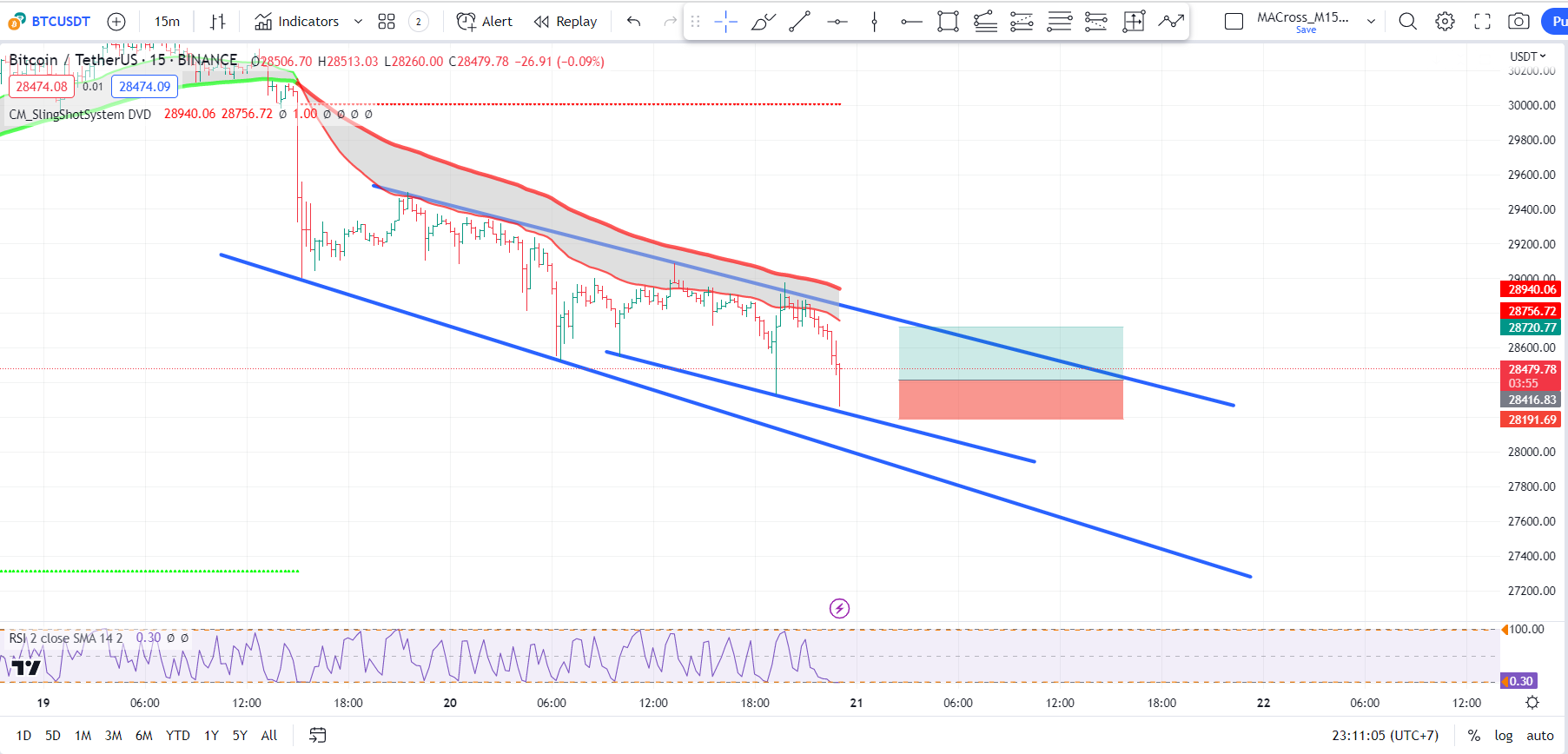Screen dimensions: 1568x754
Task: Open the go to date calendar icon
Action: (x=318, y=736)
